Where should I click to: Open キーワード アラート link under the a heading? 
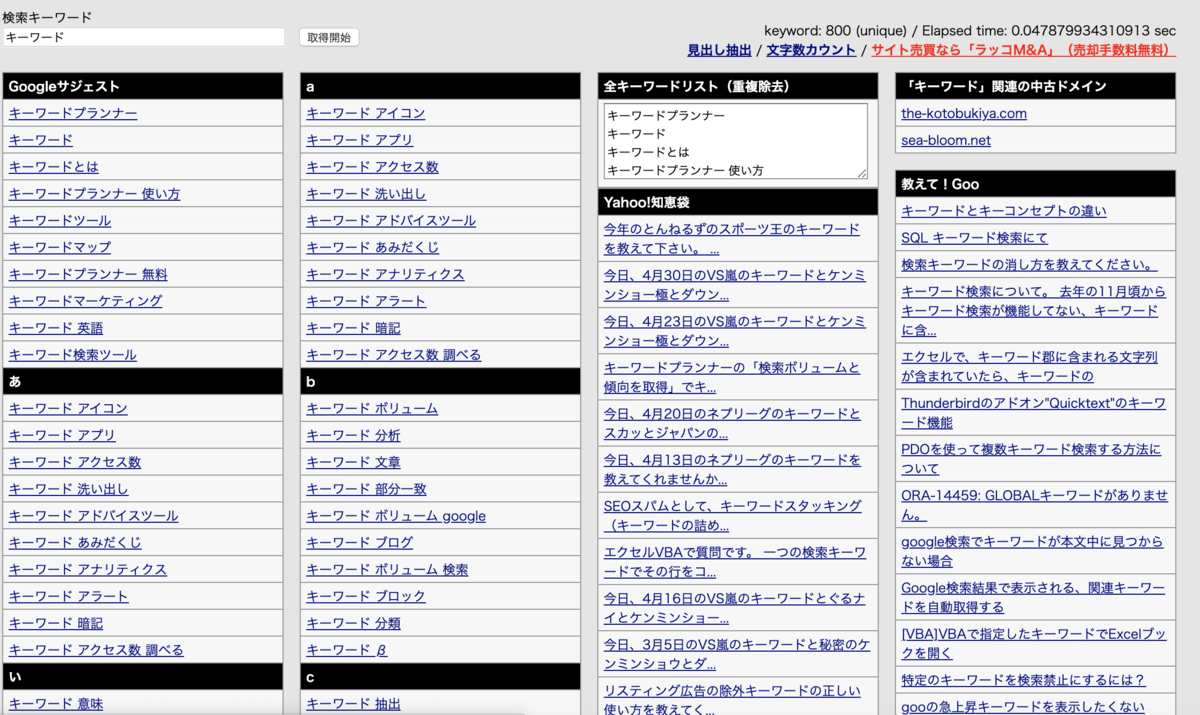tap(366, 301)
